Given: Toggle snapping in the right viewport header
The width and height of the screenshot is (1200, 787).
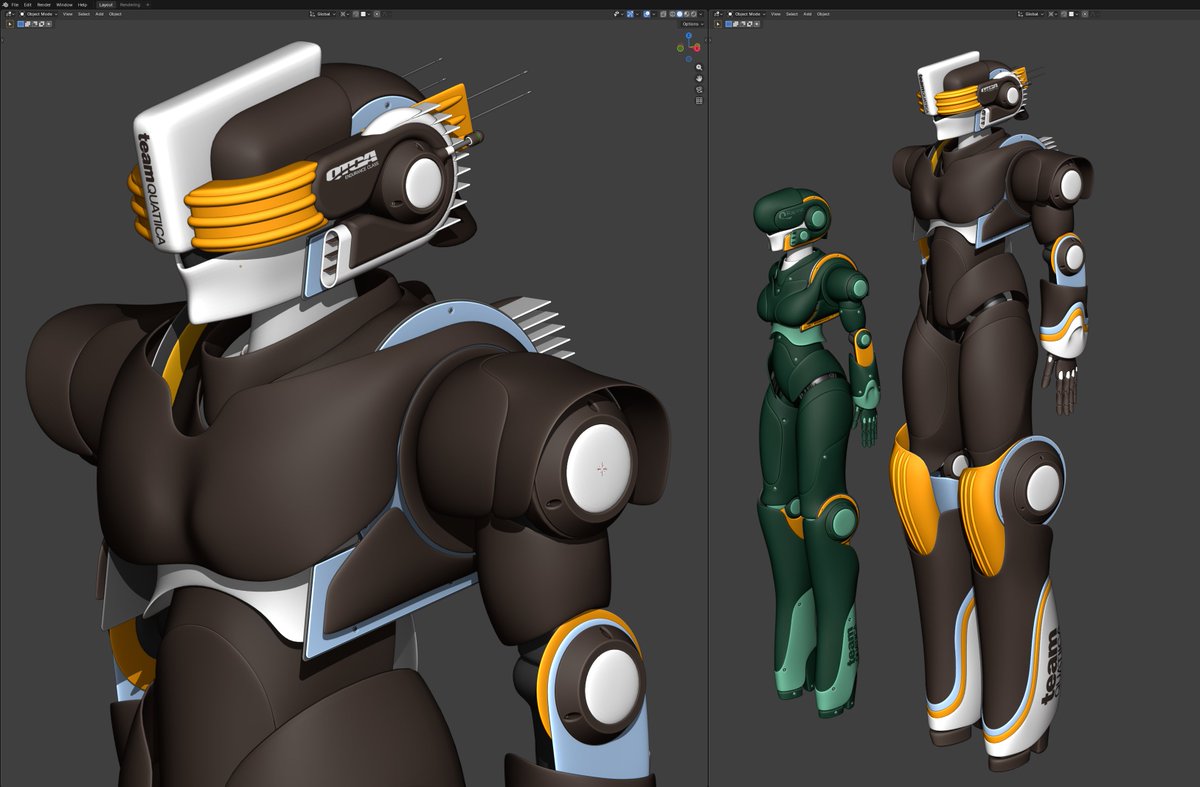Looking at the screenshot, I should [x=1064, y=14].
